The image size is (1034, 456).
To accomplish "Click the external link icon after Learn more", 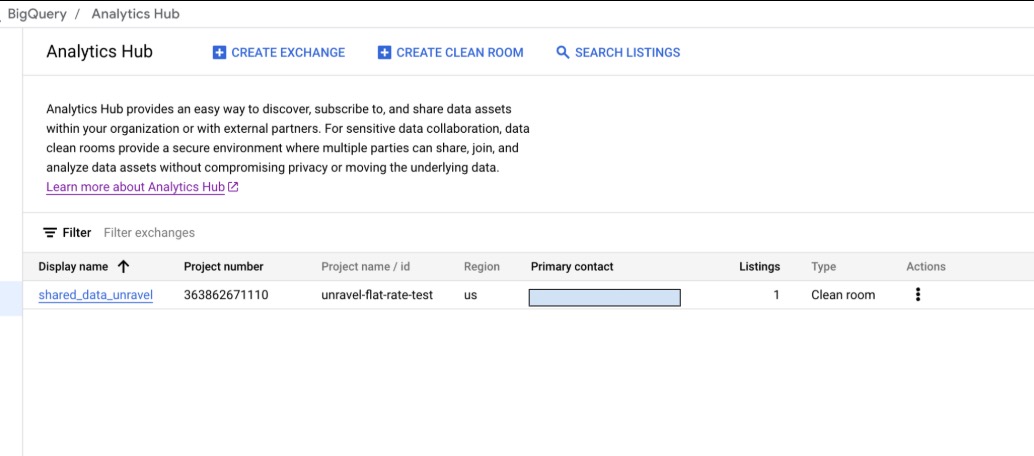I will (233, 187).
